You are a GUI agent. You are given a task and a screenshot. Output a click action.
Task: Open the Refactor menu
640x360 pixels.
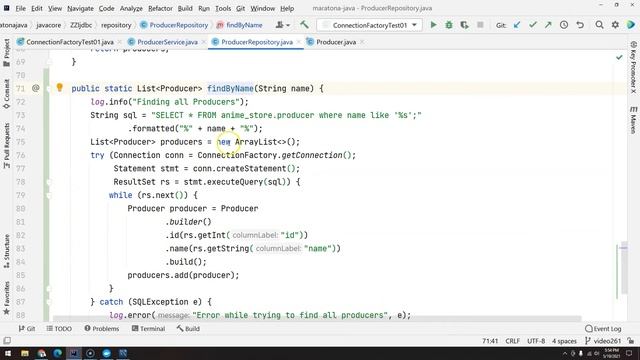click(x=160, y=8)
